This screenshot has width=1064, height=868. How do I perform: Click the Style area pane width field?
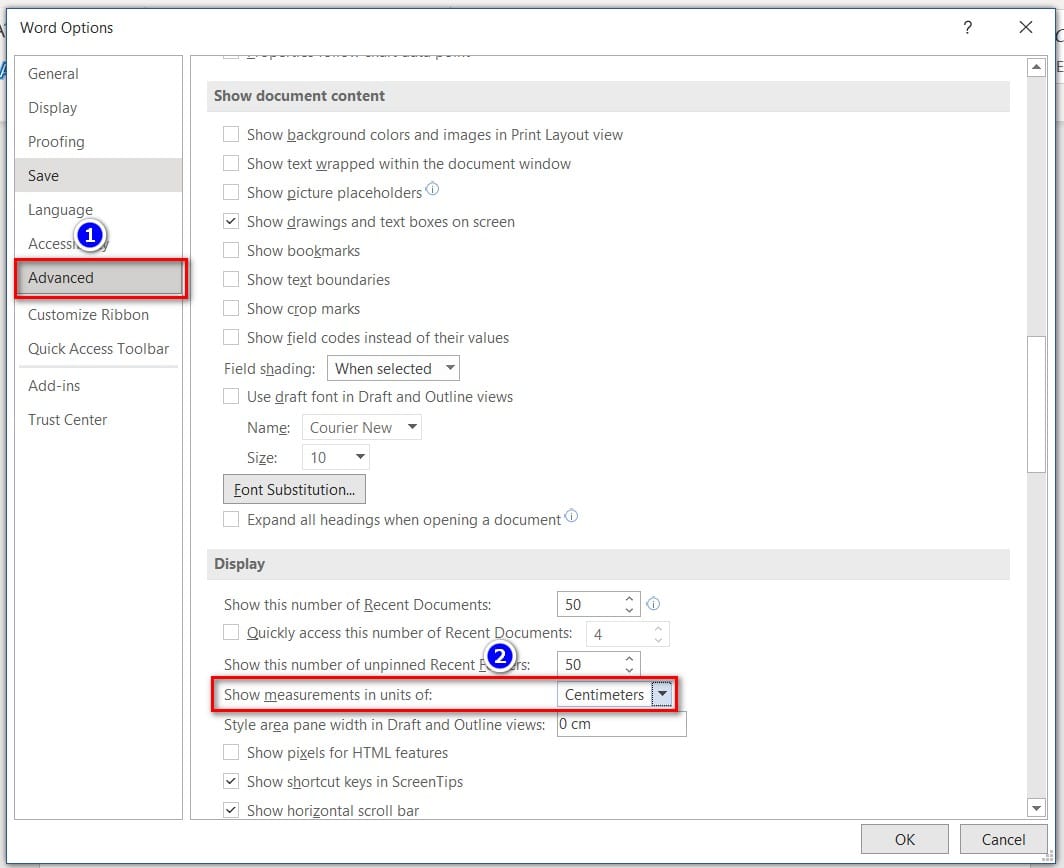click(x=622, y=724)
